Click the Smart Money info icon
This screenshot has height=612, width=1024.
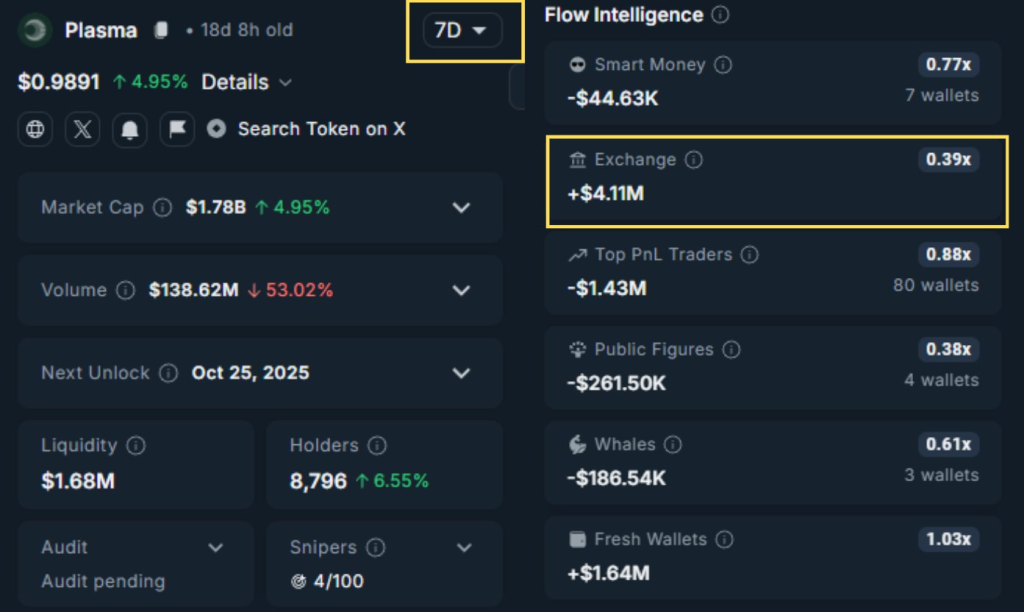click(x=723, y=65)
